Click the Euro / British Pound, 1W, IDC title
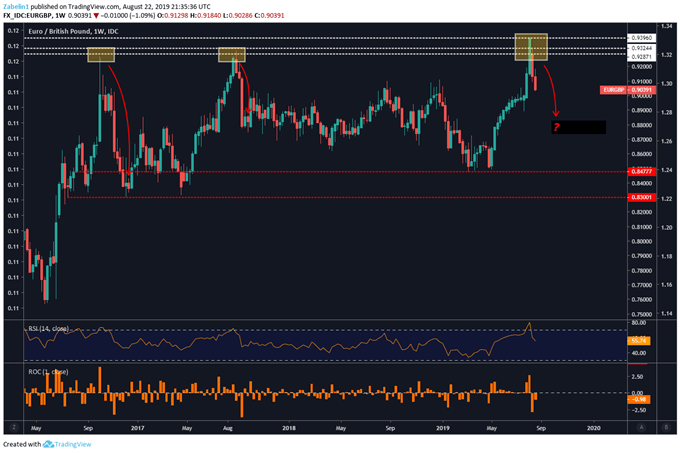This screenshot has width=680, height=453. (73, 31)
